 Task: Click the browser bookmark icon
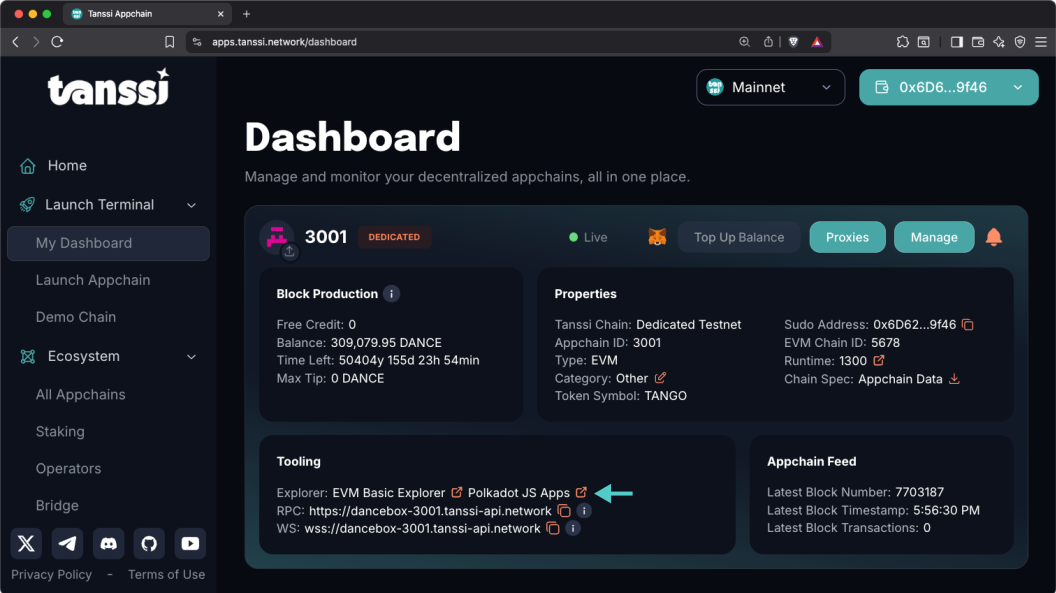pyautogui.click(x=169, y=42)
